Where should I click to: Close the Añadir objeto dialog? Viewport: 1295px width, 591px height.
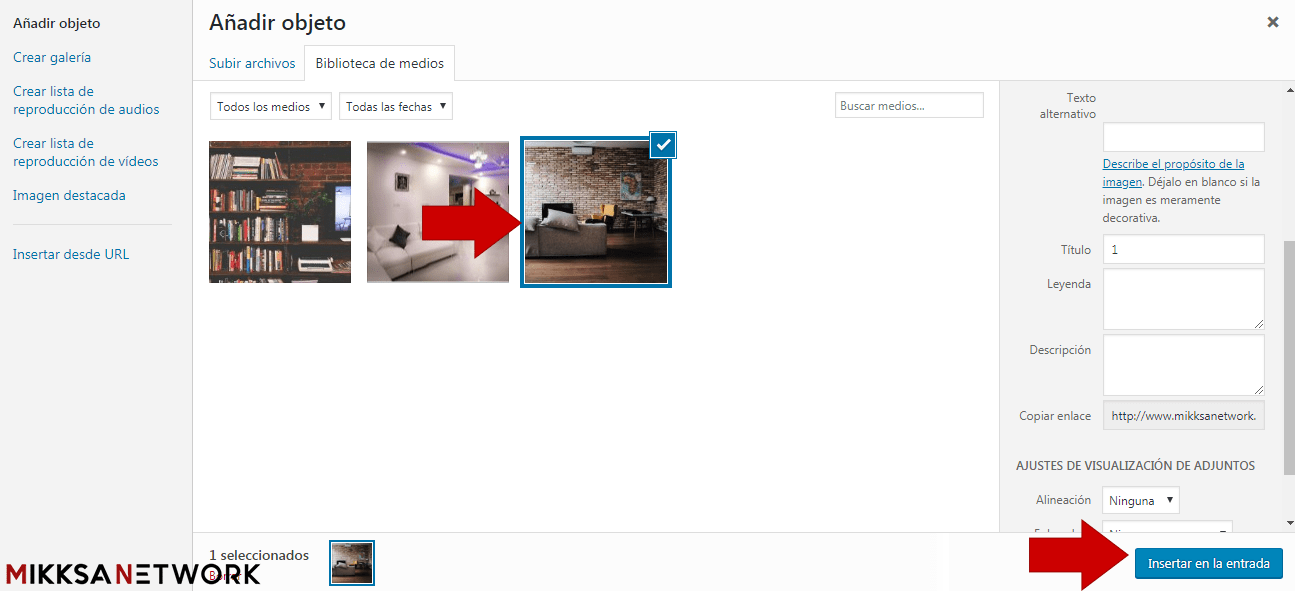[1272, 22]
